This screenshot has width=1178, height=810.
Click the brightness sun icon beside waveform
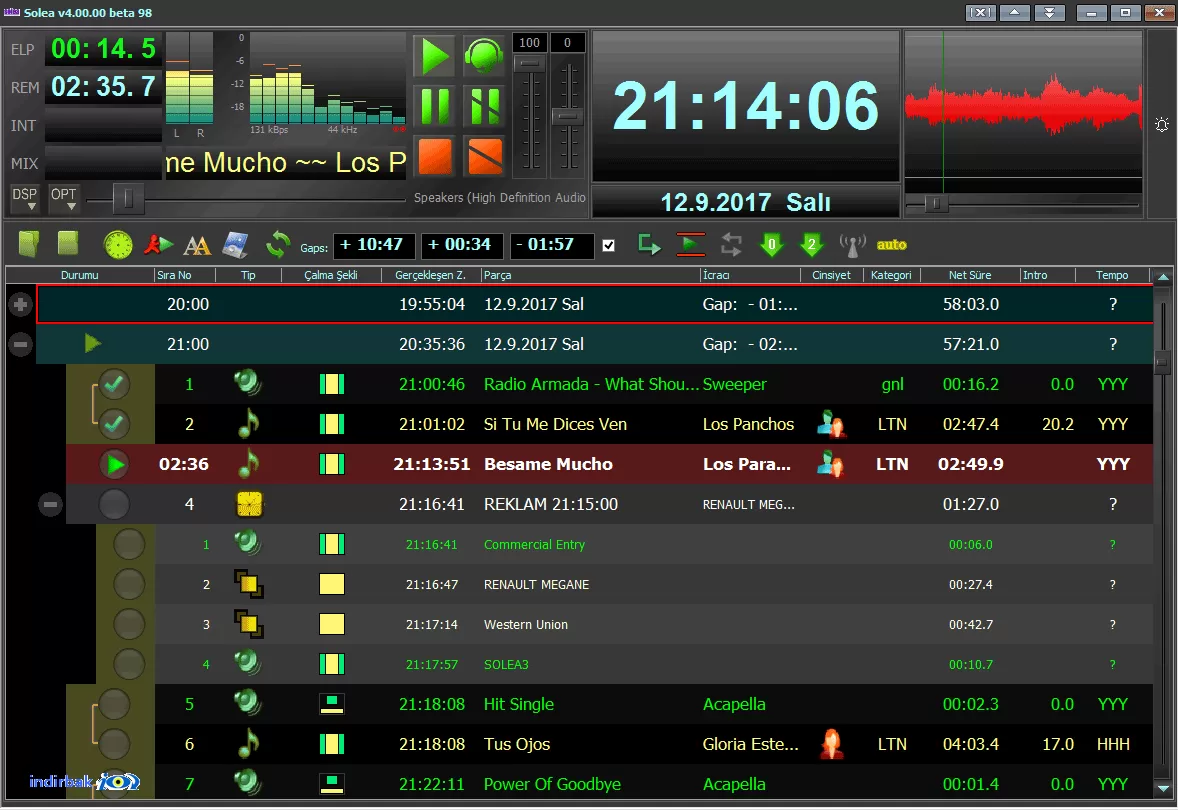[1162, 125]
